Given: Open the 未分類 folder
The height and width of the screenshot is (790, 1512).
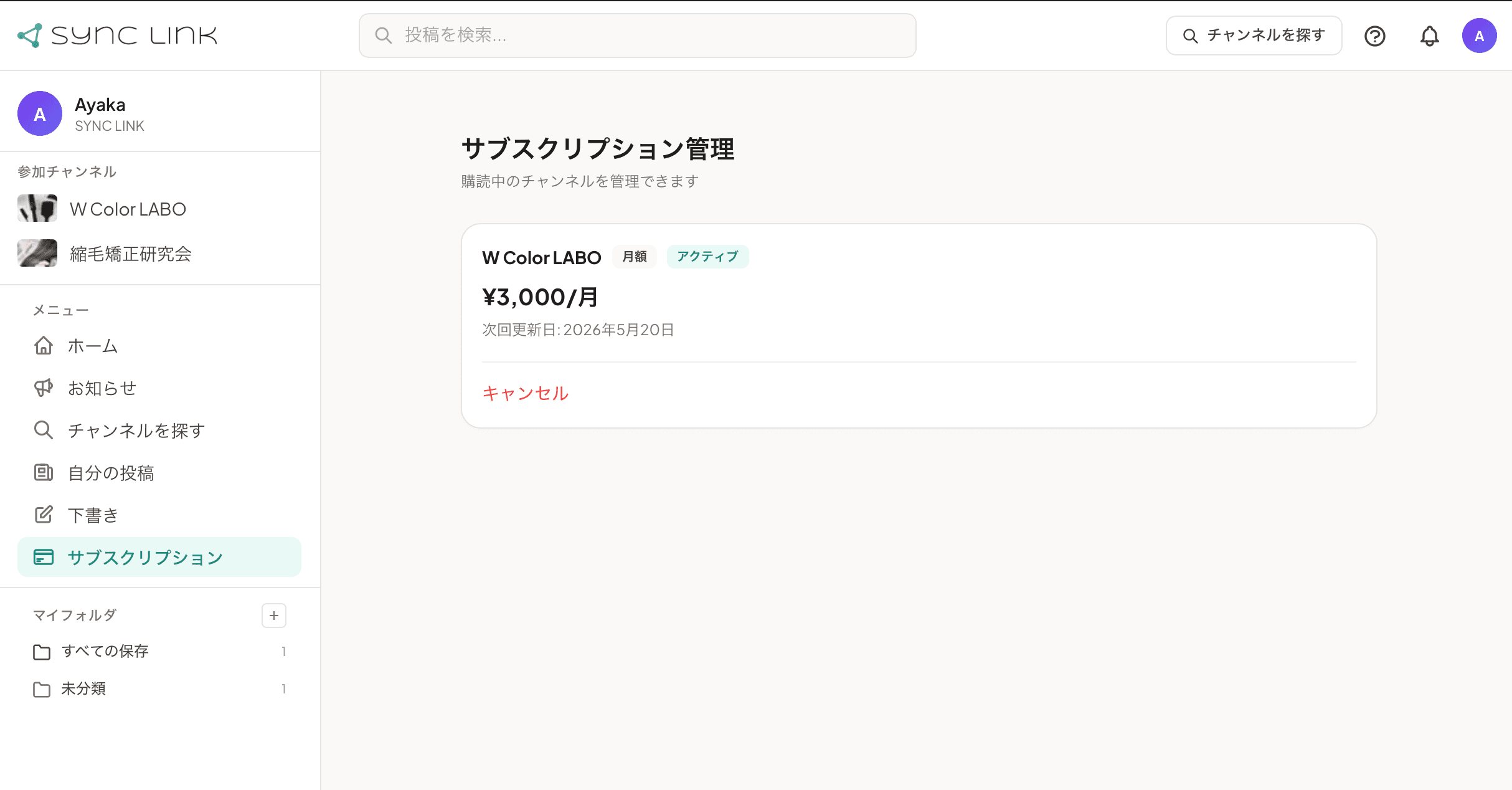Looking at the screenshot, I should pos(83,688).
